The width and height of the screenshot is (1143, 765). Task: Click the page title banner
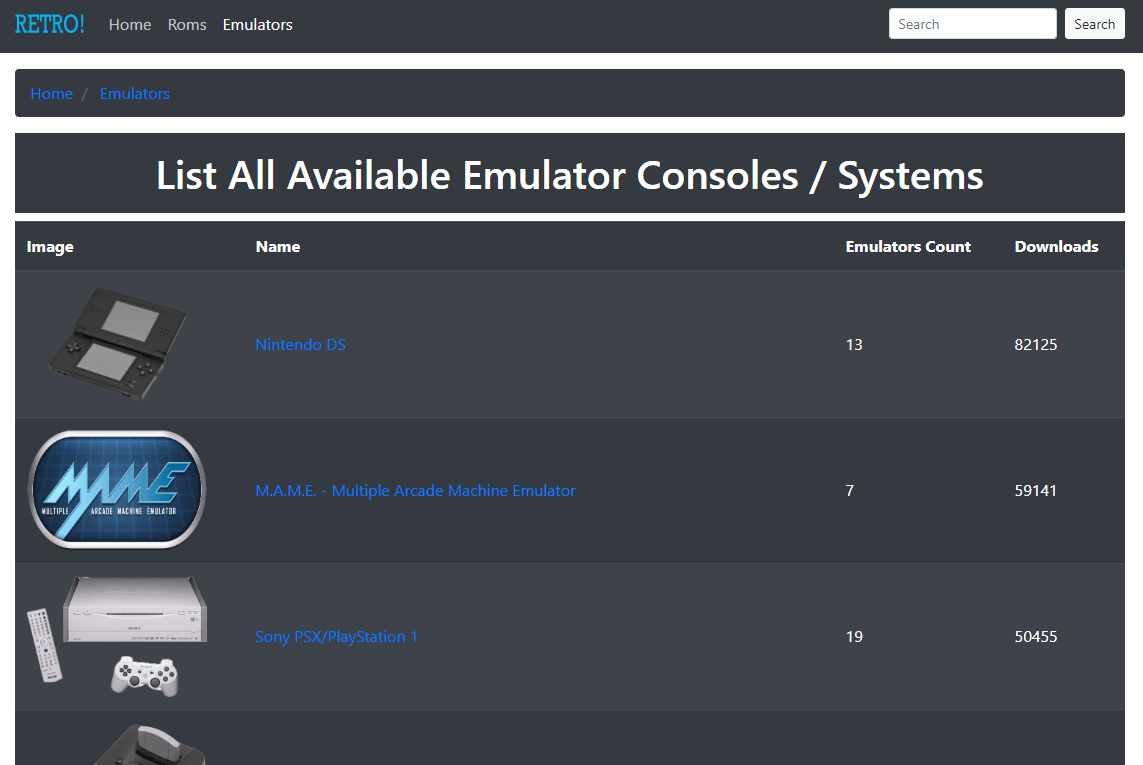[x=569, y=174]
